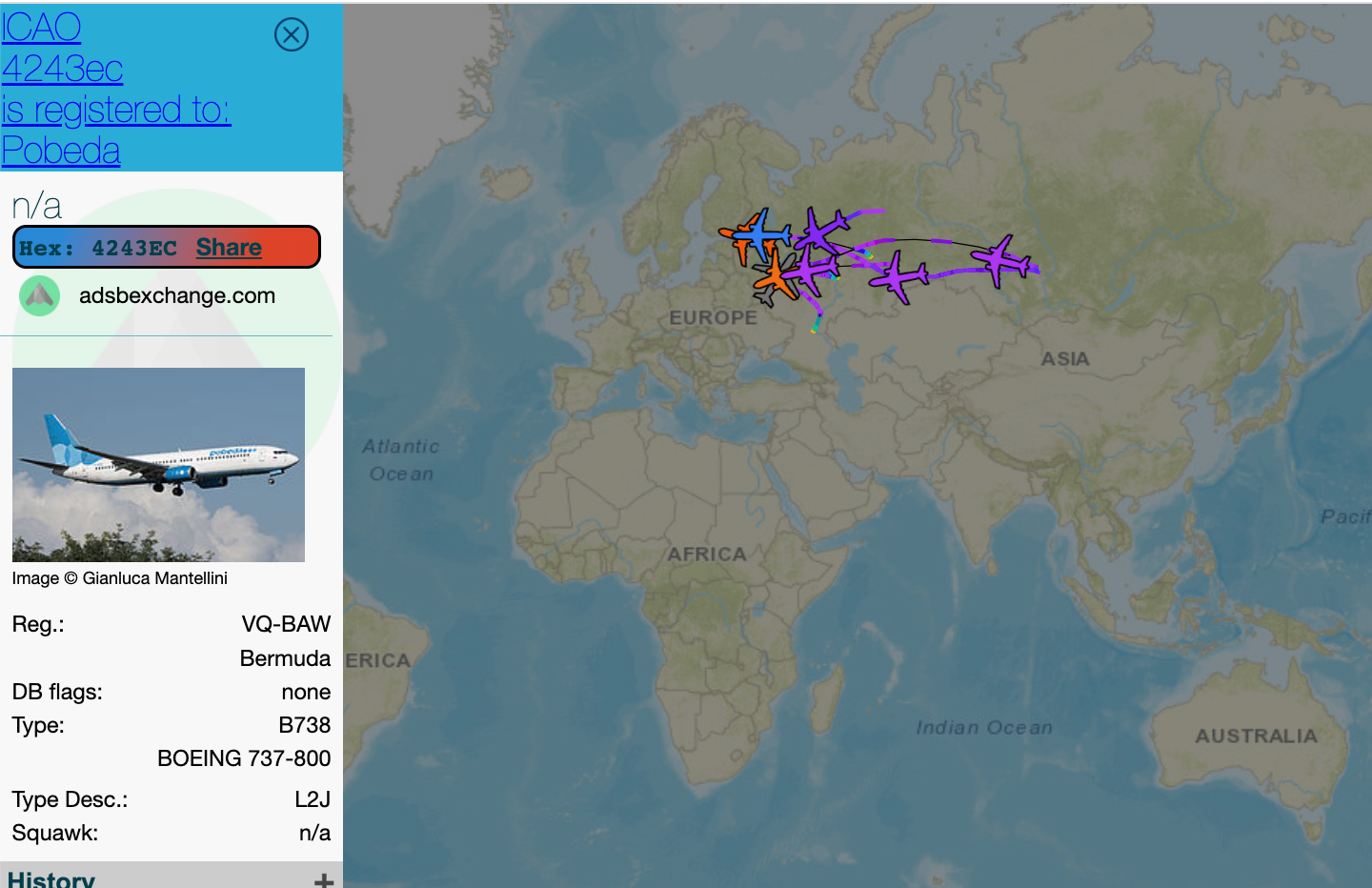1372x888 pixels.
Task: Click the Squawk 'n/a' value
Action: (314, 833)
